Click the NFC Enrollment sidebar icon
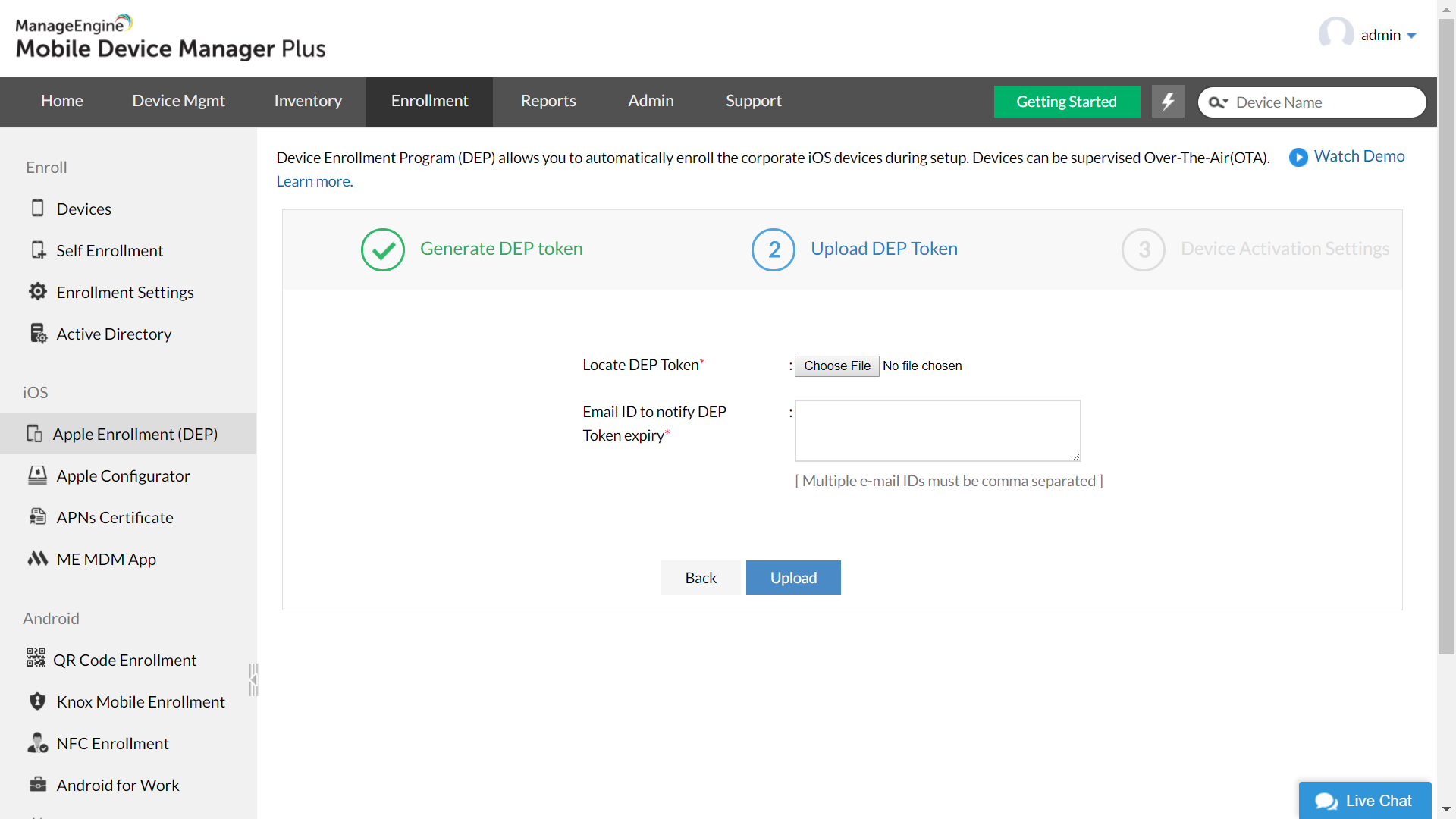Viewport: 1456px width, 819px height. [37, 742]
